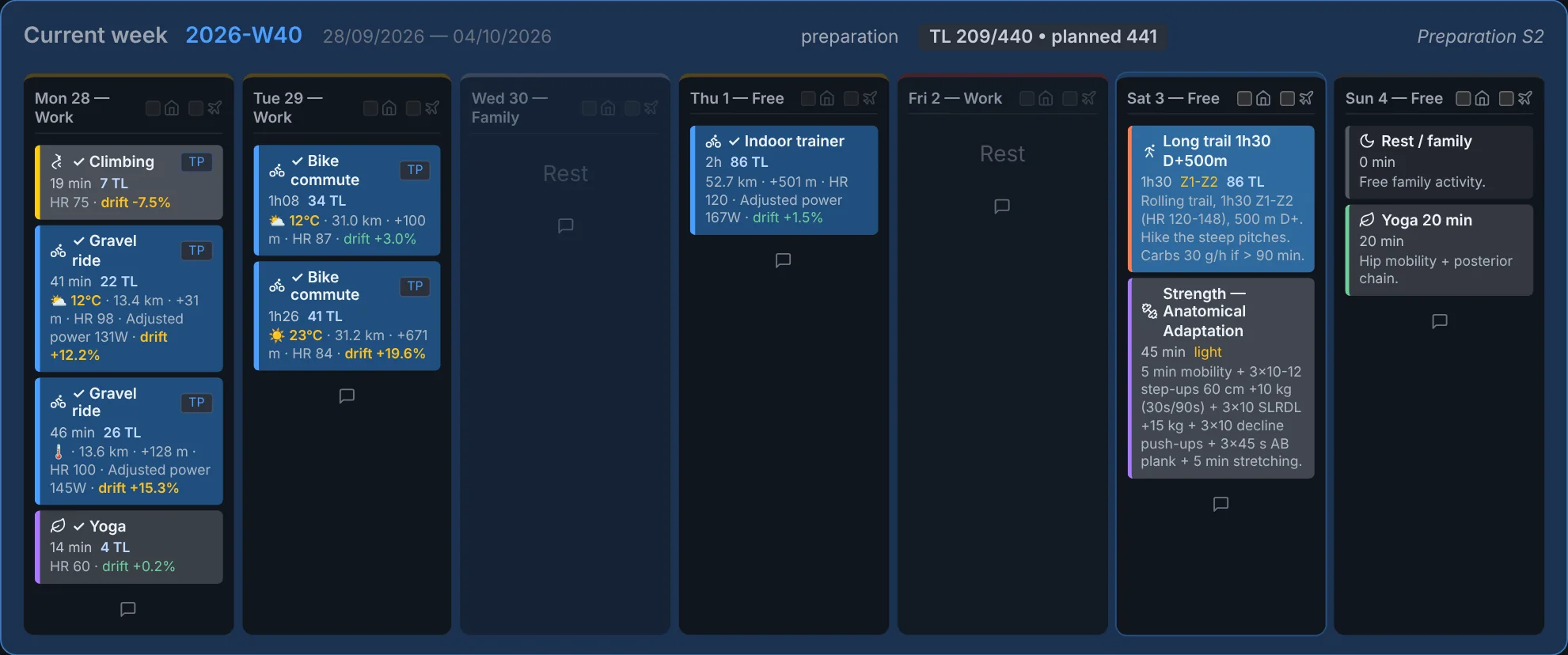1568x655 pixels.
Task: Click the strength icon on Anatomical Adaptation card
Action: pyautogui.click(x=1149, y=311)
